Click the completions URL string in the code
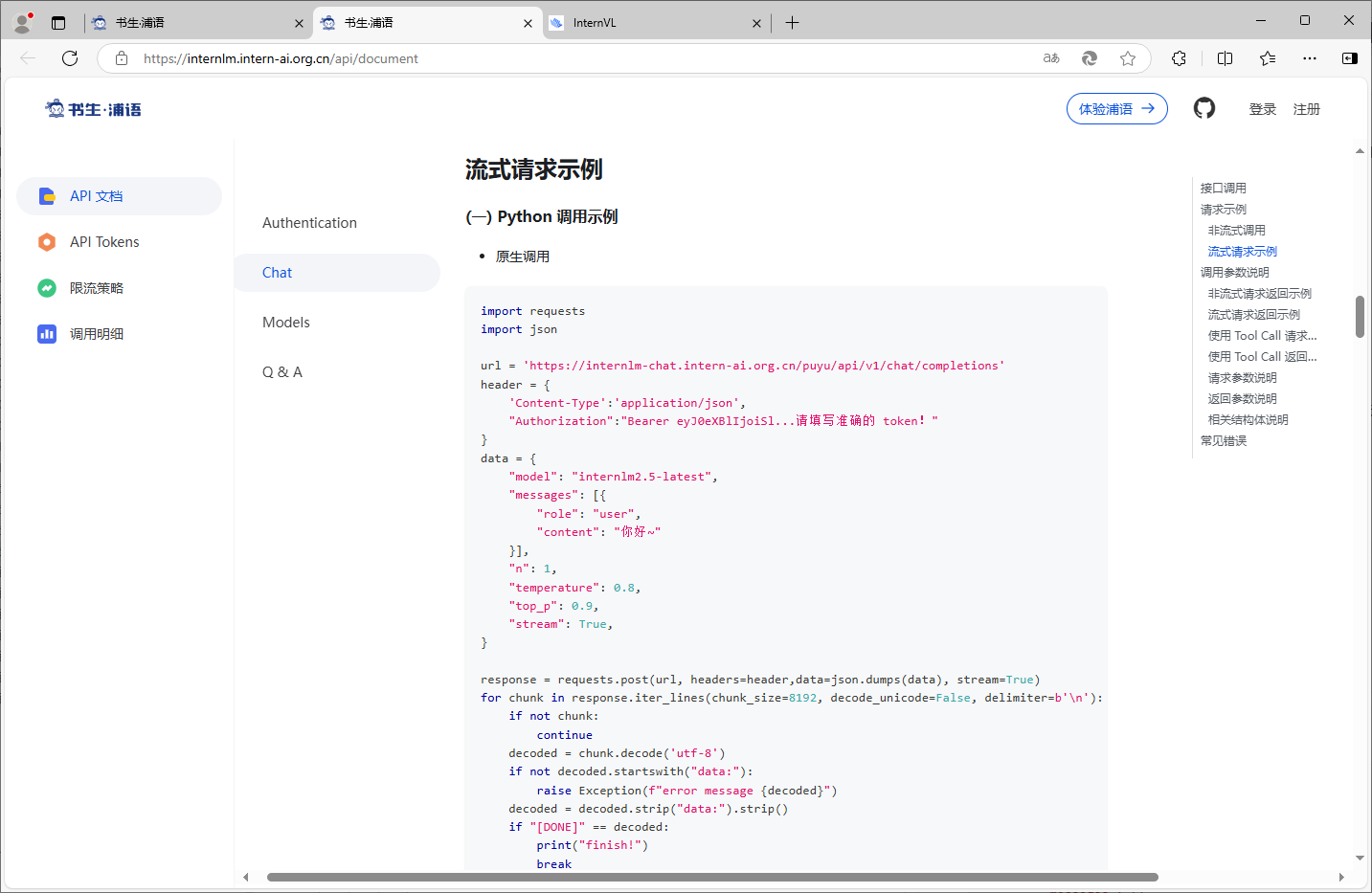The width and height of the screenshot is (1372, 893). pyautogui.click(x=764, y=366)
